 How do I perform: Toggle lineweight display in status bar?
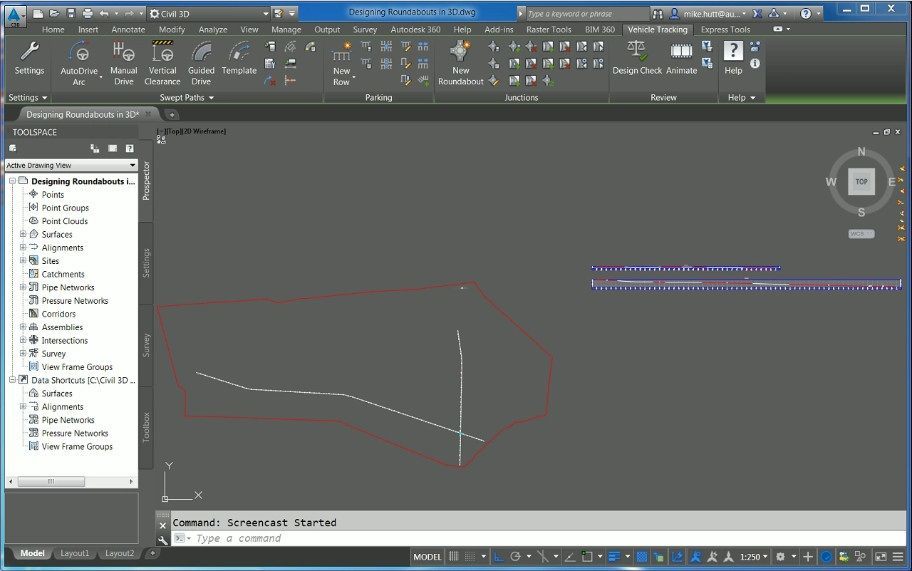(x=614, y=556)
